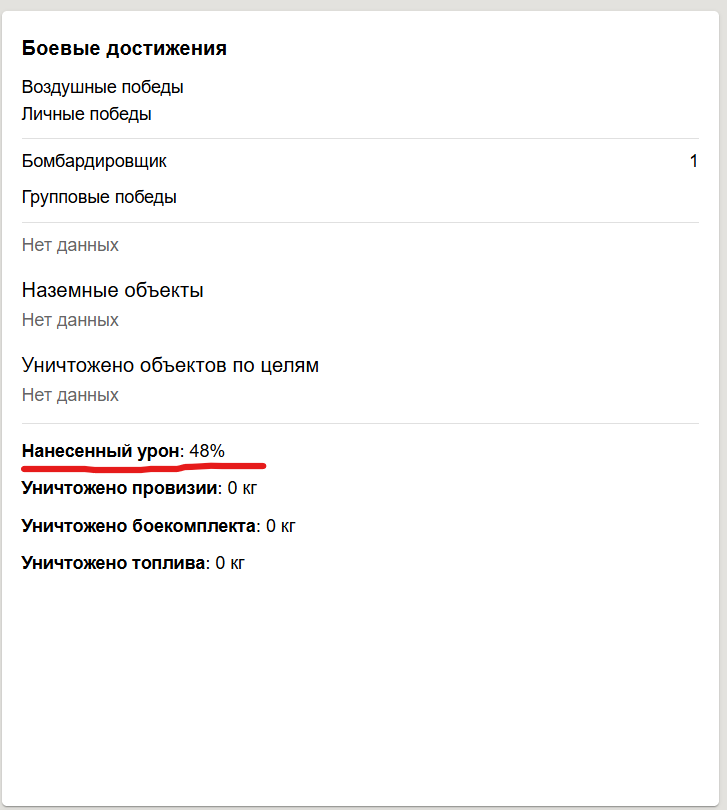
Task: Select the "Бомбардировщик" row label
Action: [x=94, y=161]
